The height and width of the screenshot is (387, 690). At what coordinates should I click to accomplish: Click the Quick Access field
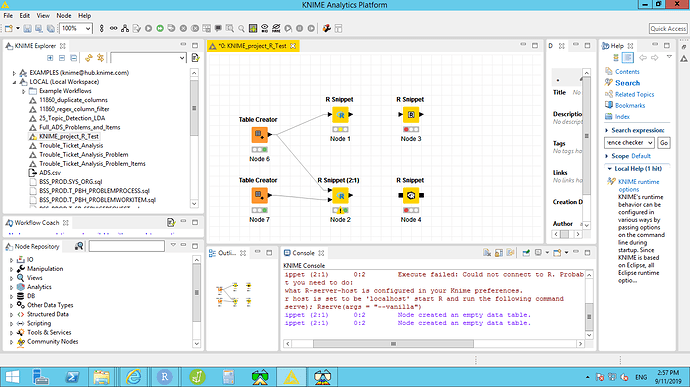pos(668,28)
